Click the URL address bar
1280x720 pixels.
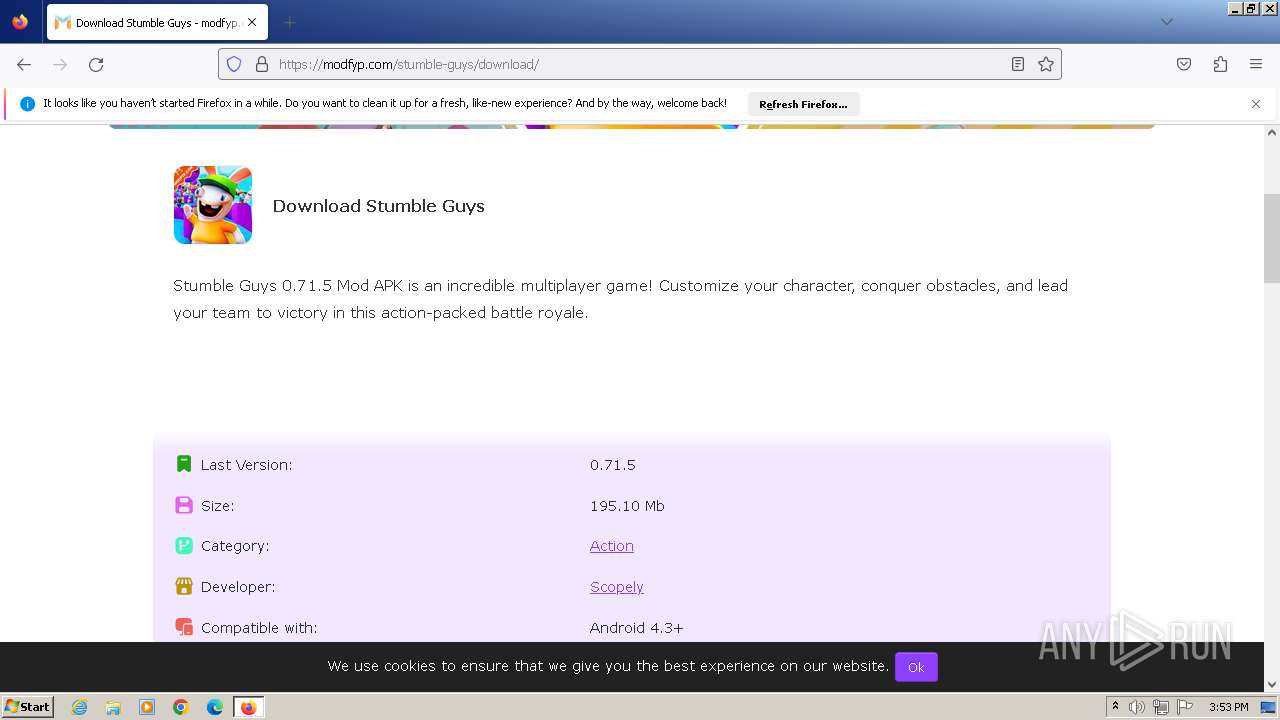640,64
